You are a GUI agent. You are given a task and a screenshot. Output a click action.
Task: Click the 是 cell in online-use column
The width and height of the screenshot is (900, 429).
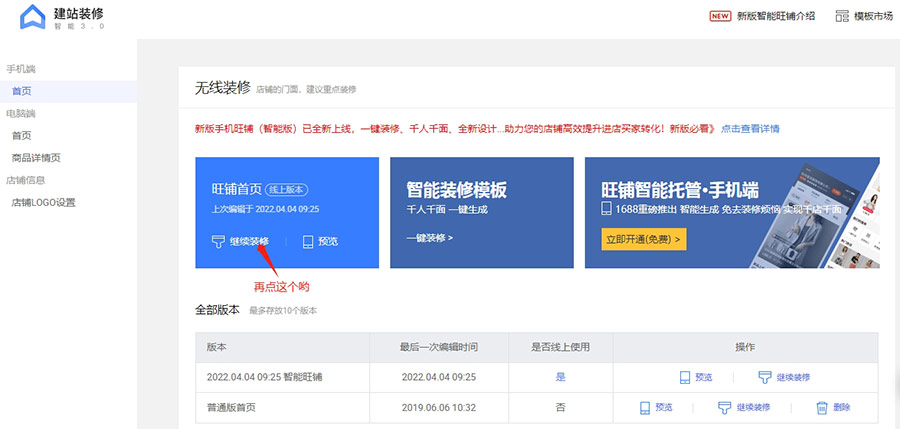coord(561,377)
